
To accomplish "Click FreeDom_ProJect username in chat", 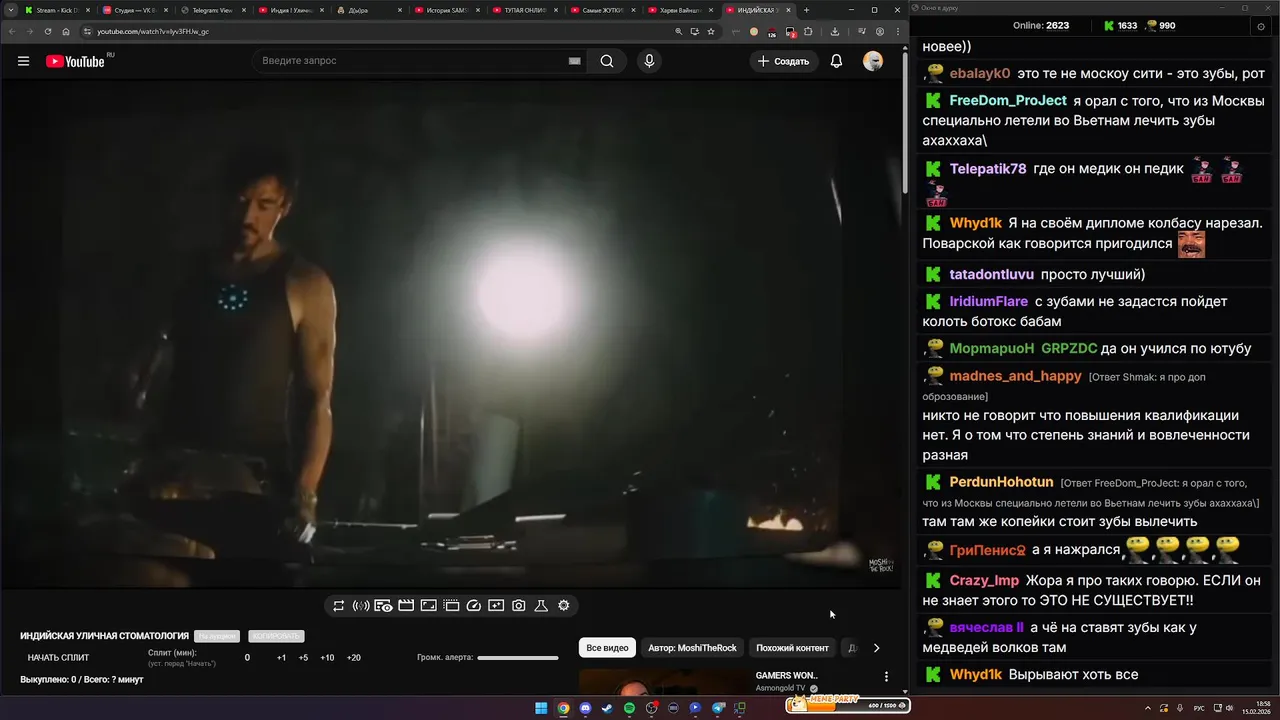I will click(1008, 101).
